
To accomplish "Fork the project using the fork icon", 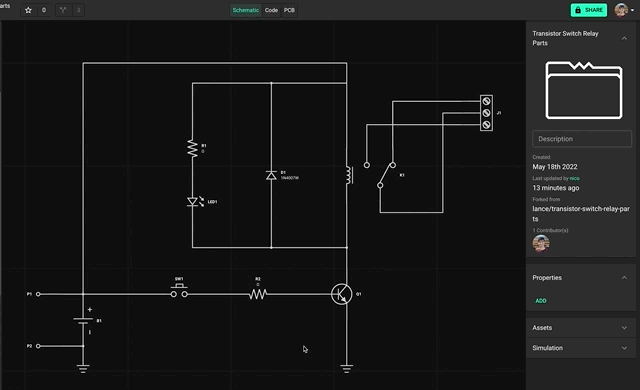I will [63, 10].
